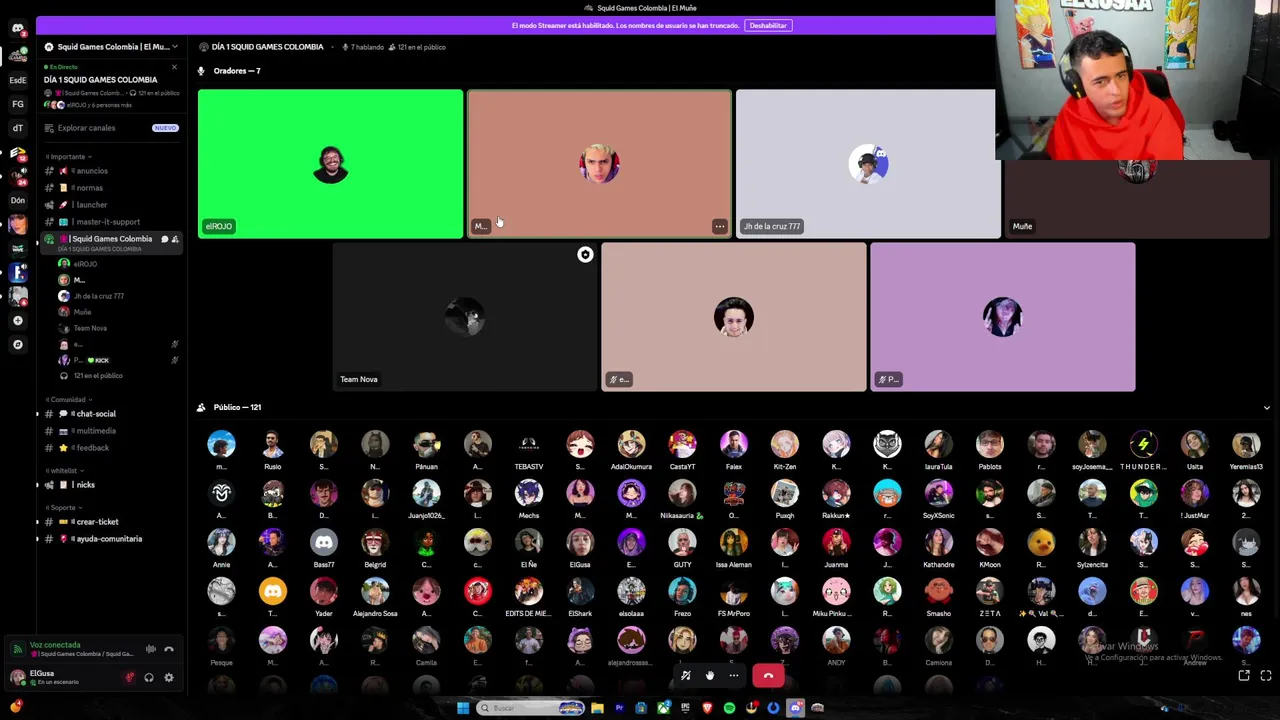Toggle noise suppression in voice connected panel
Screen dimensions: 1280x720
click(x=151, y=649)
